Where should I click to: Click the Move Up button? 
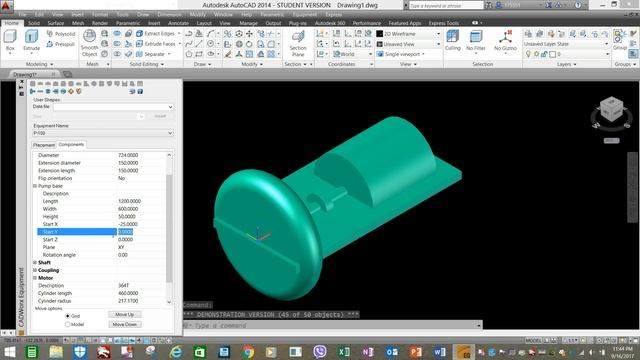125,314
